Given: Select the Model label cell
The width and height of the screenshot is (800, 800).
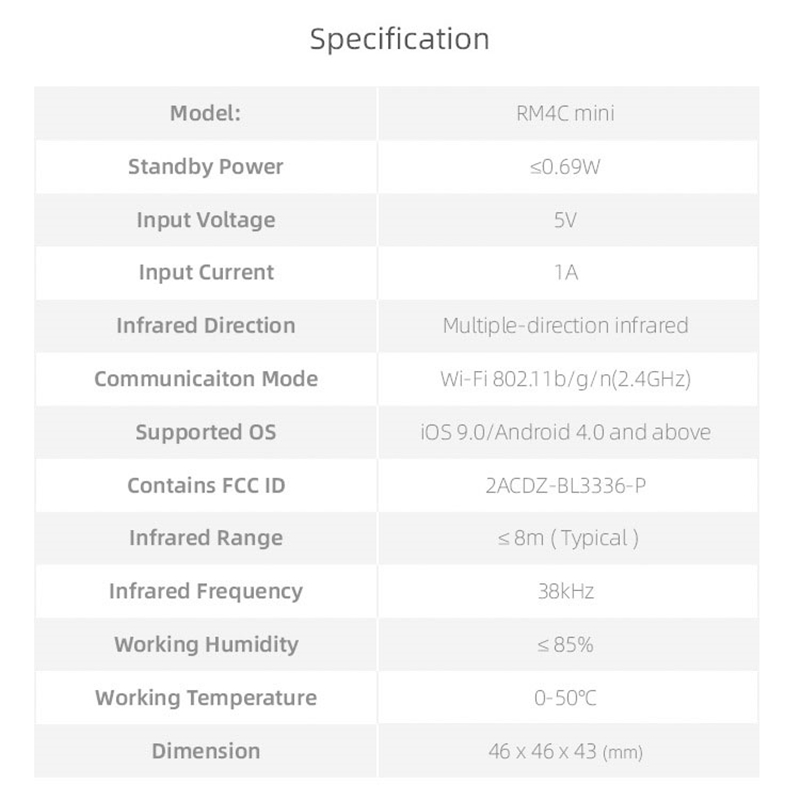Looking at the screenshot, I should click(x=206, y=113).
